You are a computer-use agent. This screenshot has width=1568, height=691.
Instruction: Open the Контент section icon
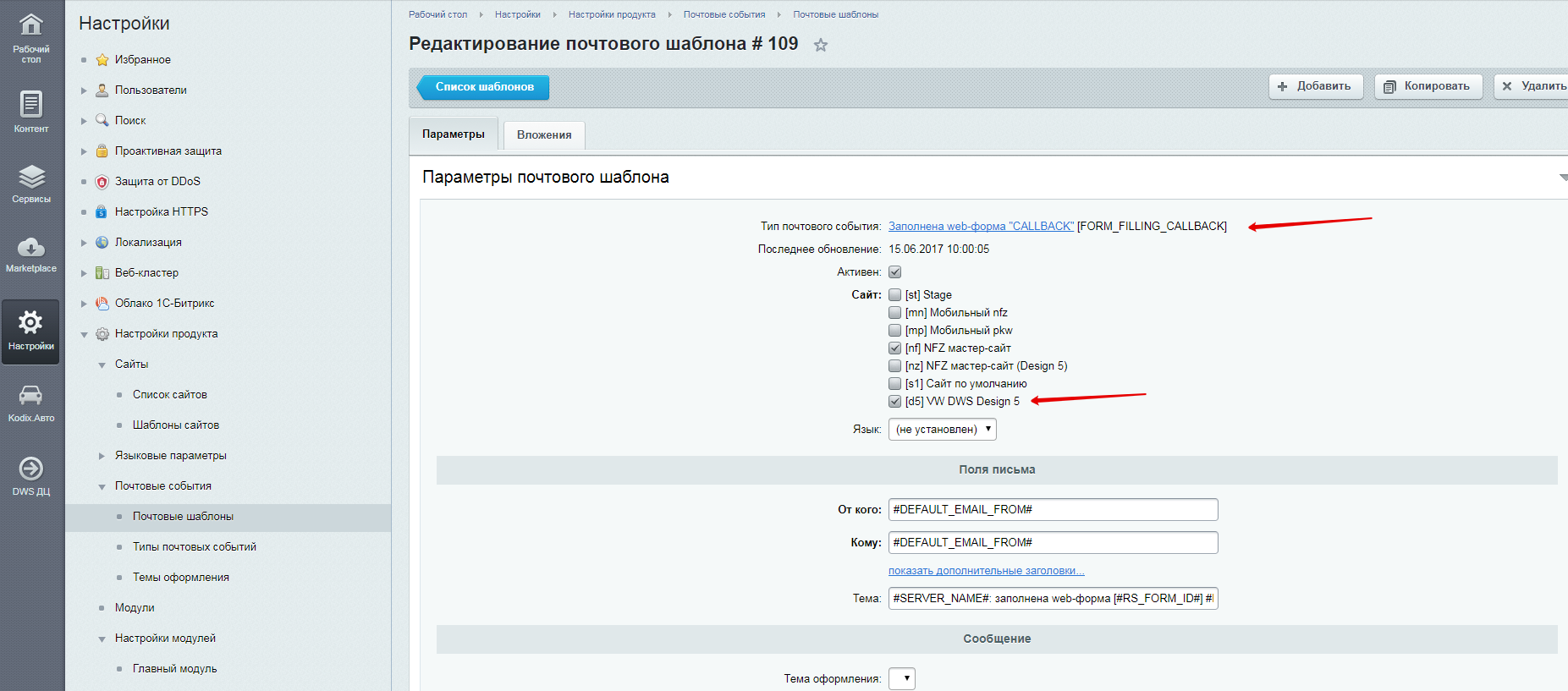[x=31, y=104]
